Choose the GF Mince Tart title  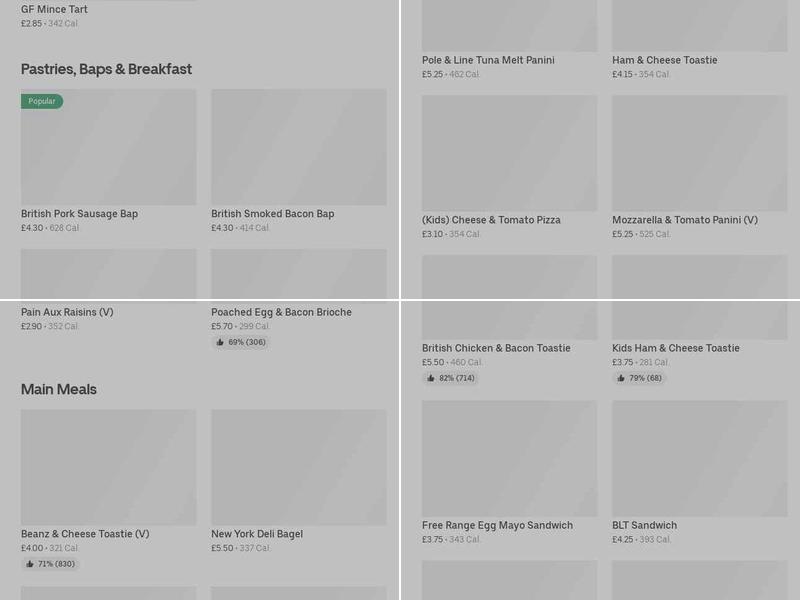54,10
